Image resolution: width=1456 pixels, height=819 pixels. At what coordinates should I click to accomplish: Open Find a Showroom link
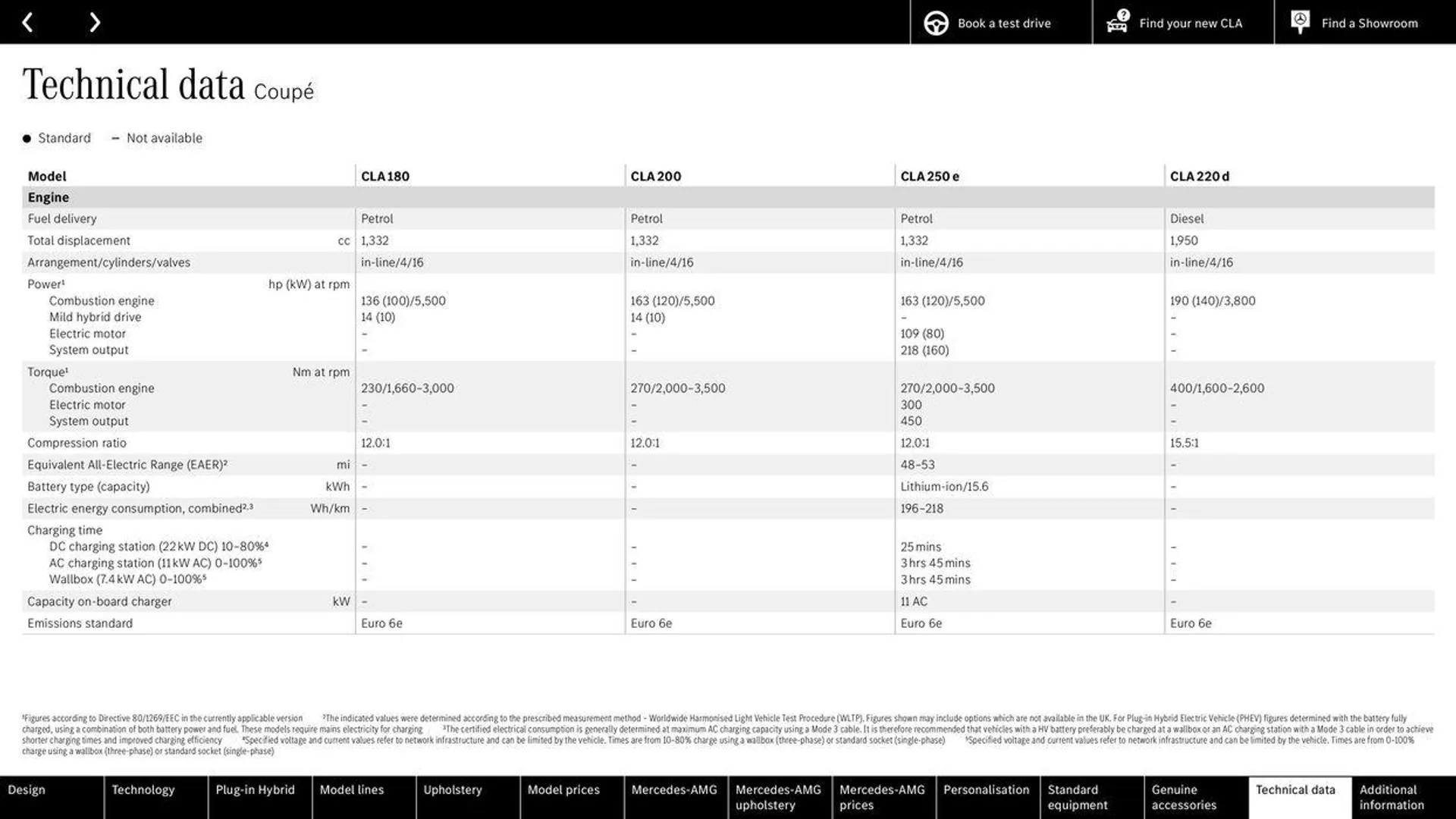point(1365,23)
